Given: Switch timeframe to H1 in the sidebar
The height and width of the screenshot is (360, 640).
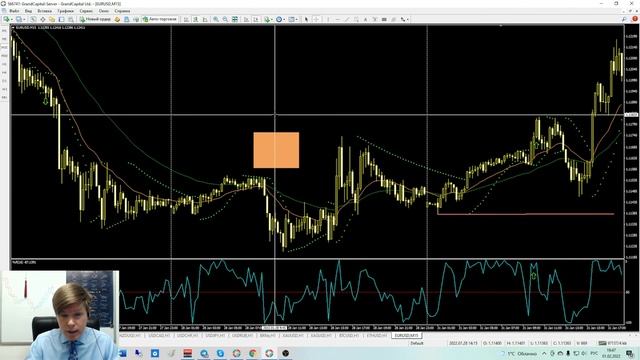Looking at the screenshot, I should pos(4,64).
